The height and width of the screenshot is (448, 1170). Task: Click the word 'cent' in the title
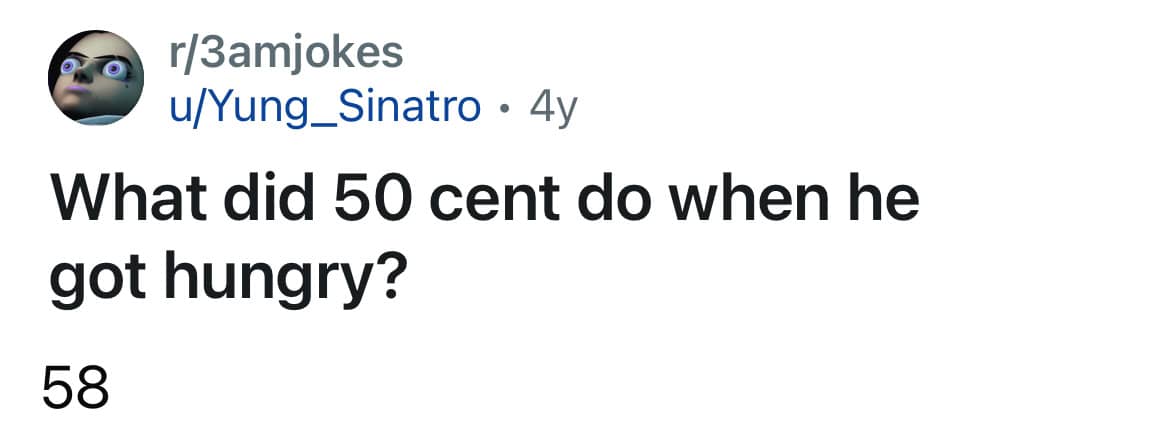(x=490, y=200)
